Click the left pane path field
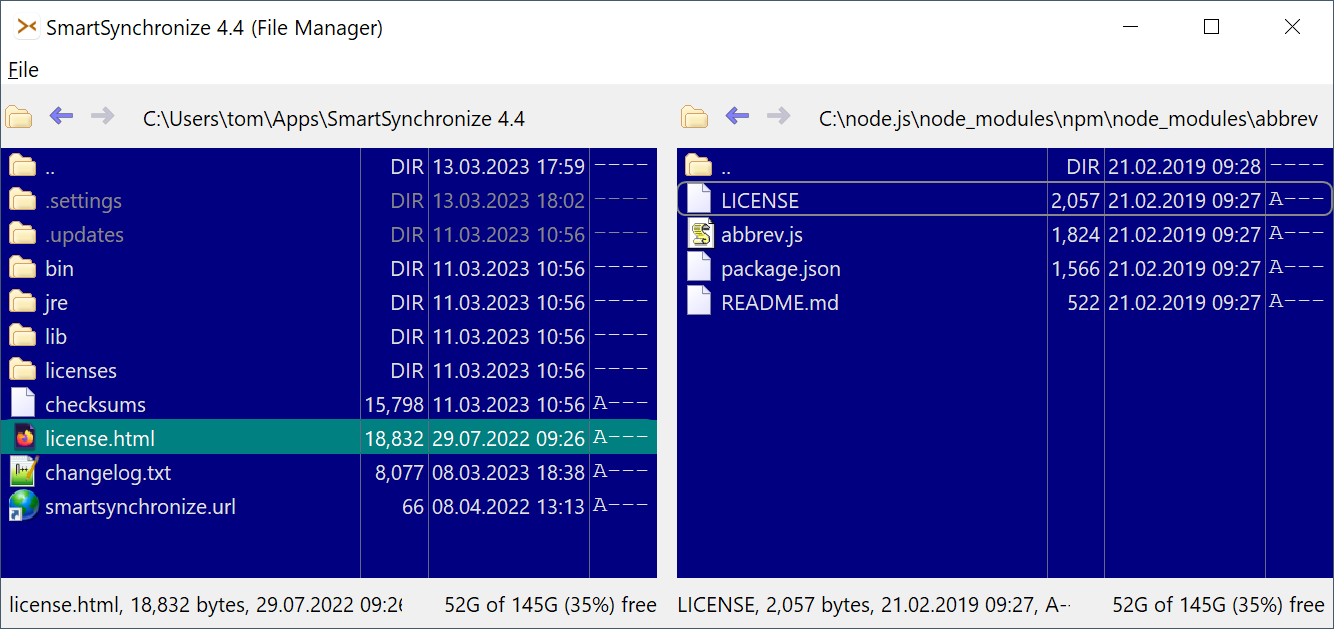This screenshot has height=629, width=1334. (334, 119)
